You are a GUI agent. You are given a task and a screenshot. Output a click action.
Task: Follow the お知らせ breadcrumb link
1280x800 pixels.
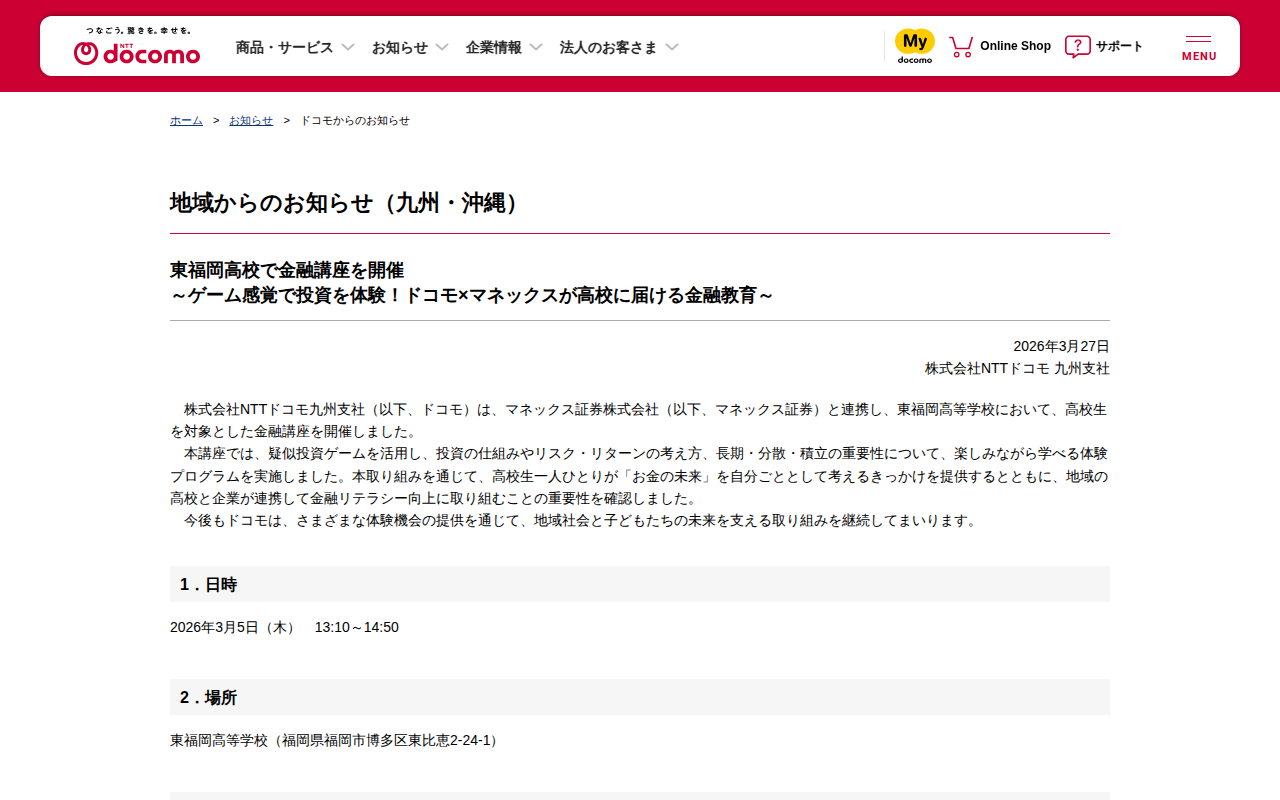pyautogui.click(x=251, y=120)
